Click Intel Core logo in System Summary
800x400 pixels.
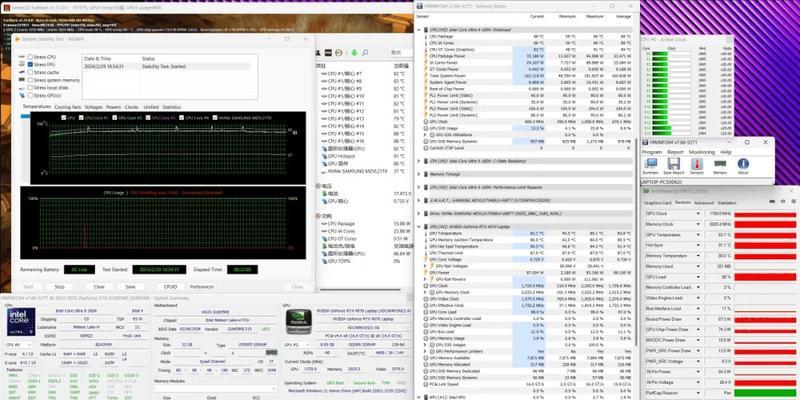21,321
